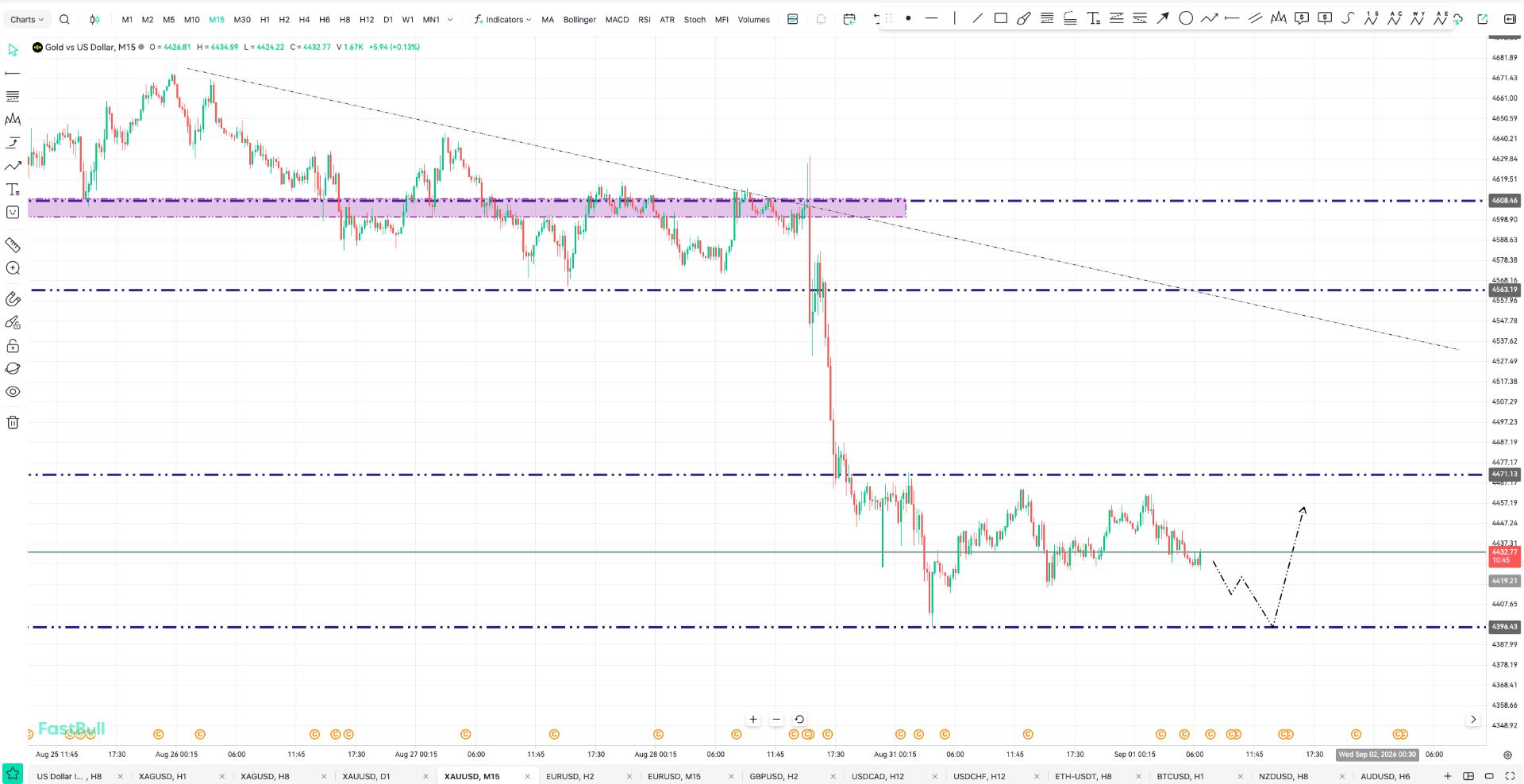
Task: Activate the ruler measure tool in sidebar
Action: coord(13,244)
